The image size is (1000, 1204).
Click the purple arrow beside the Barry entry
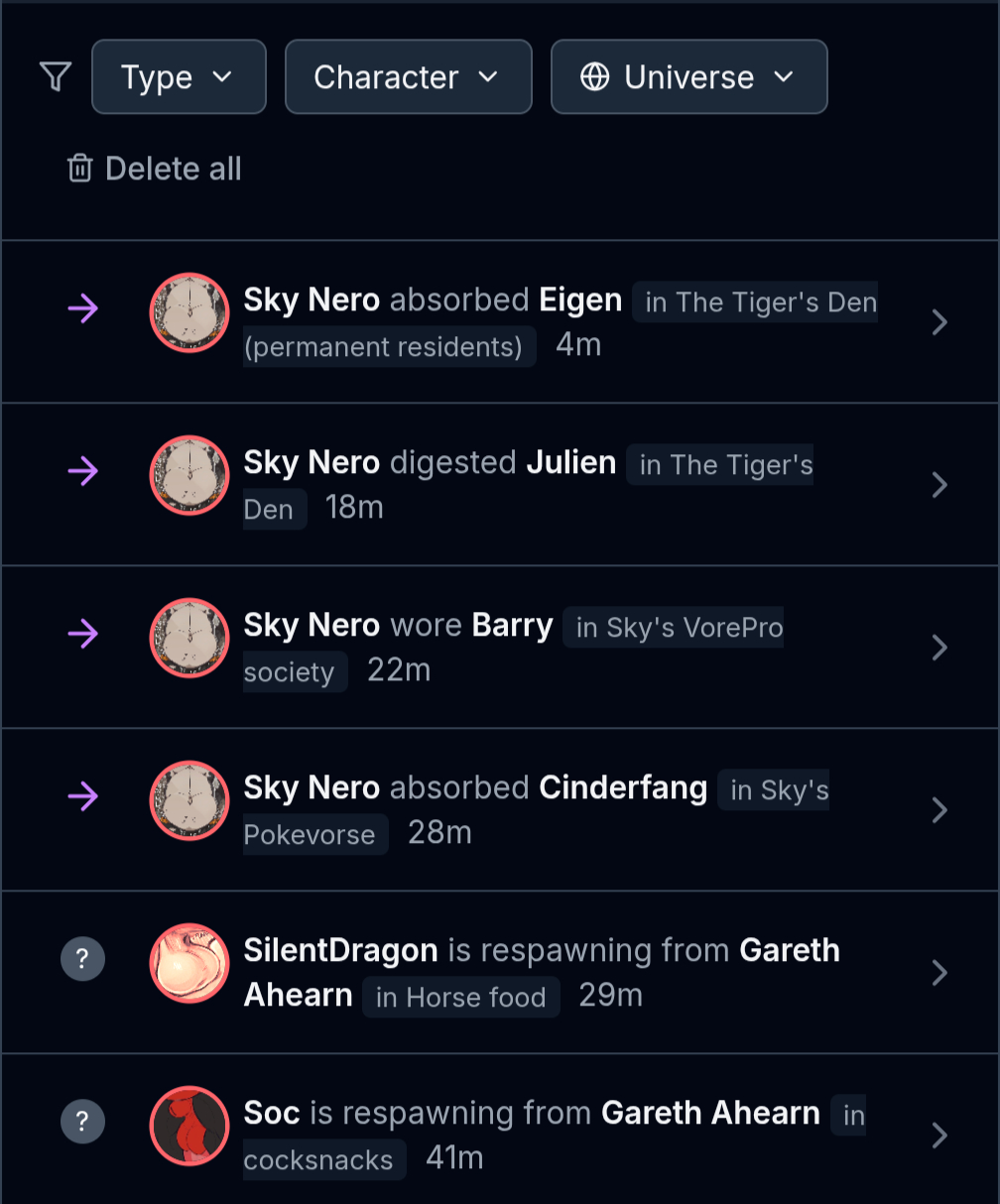83,635
